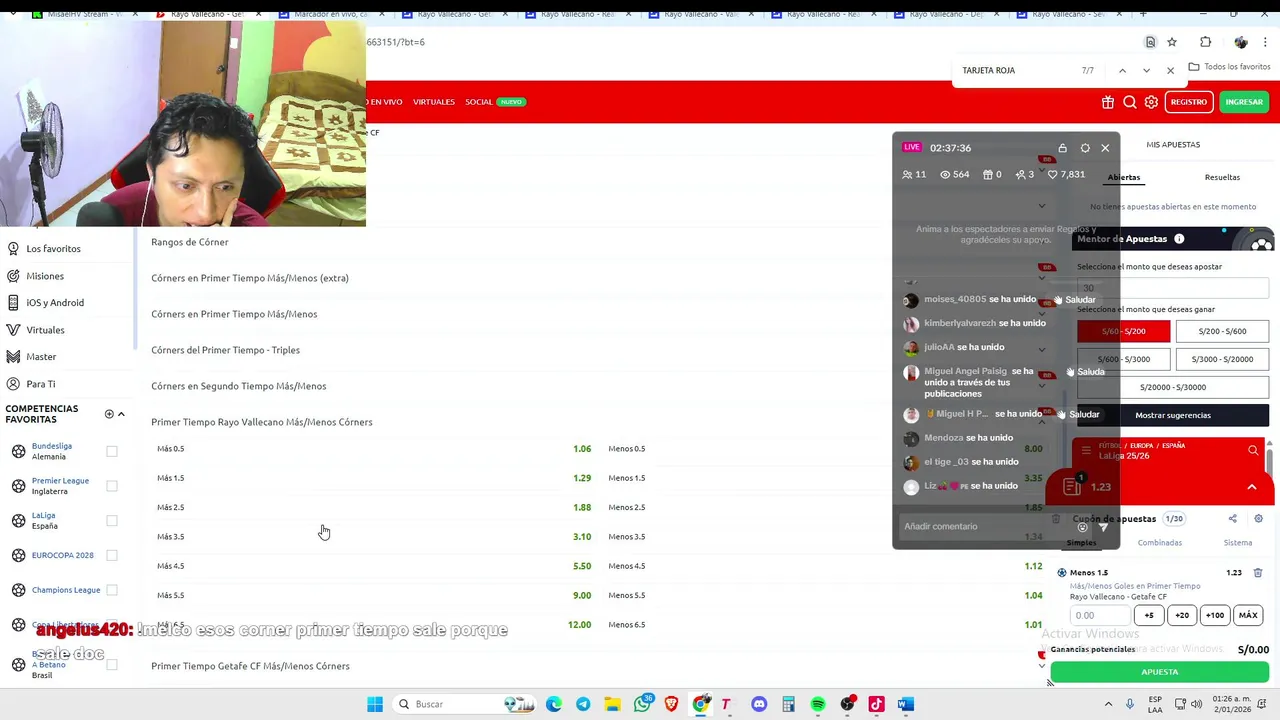Open Telegram from the taskbar
The width and height of the screenshot is (1280, 720).
coord(583,704)
